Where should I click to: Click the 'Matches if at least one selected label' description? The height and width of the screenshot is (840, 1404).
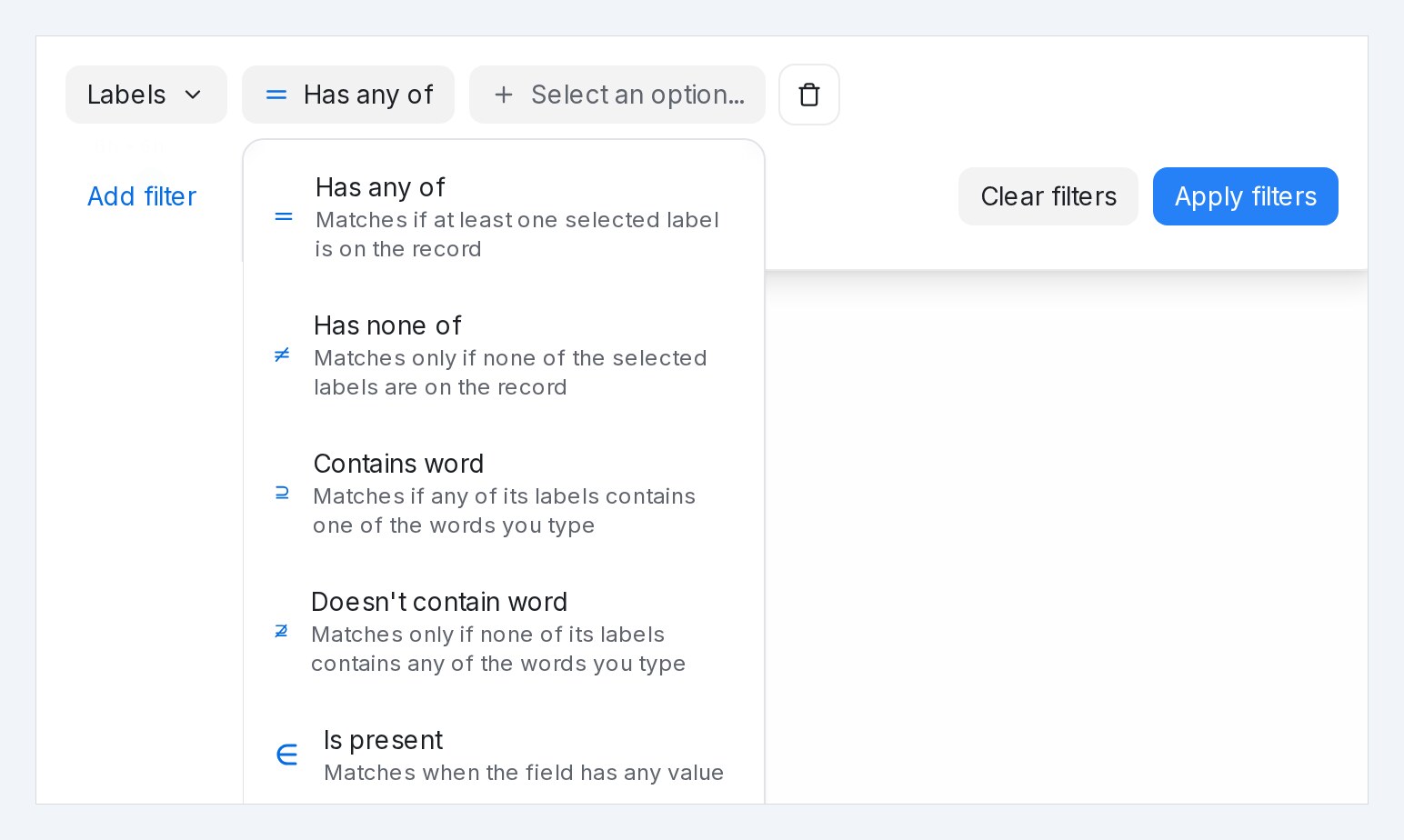click(x=517, y=220)
